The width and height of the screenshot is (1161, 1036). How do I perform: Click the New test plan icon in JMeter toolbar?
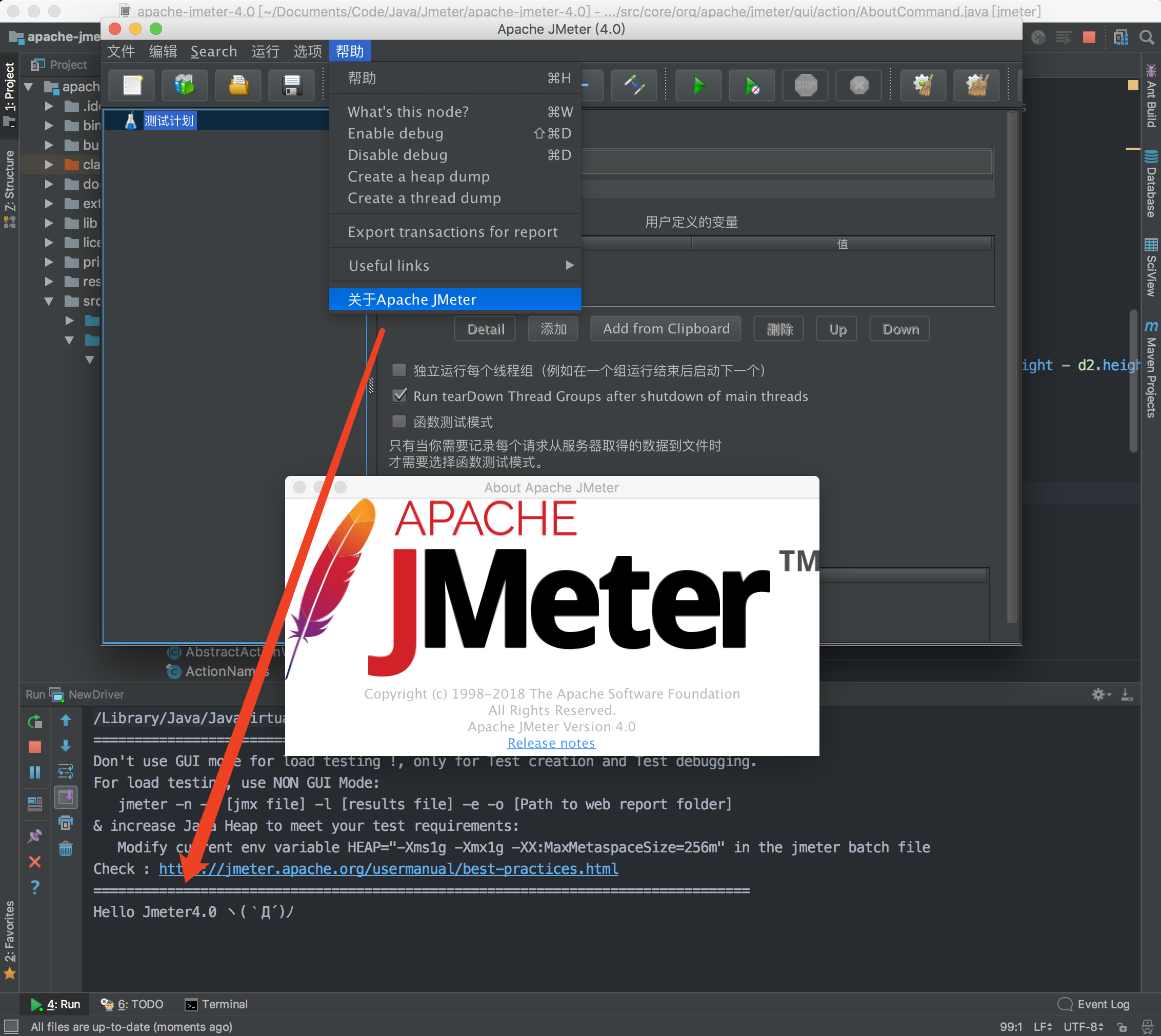coord(132,85)
